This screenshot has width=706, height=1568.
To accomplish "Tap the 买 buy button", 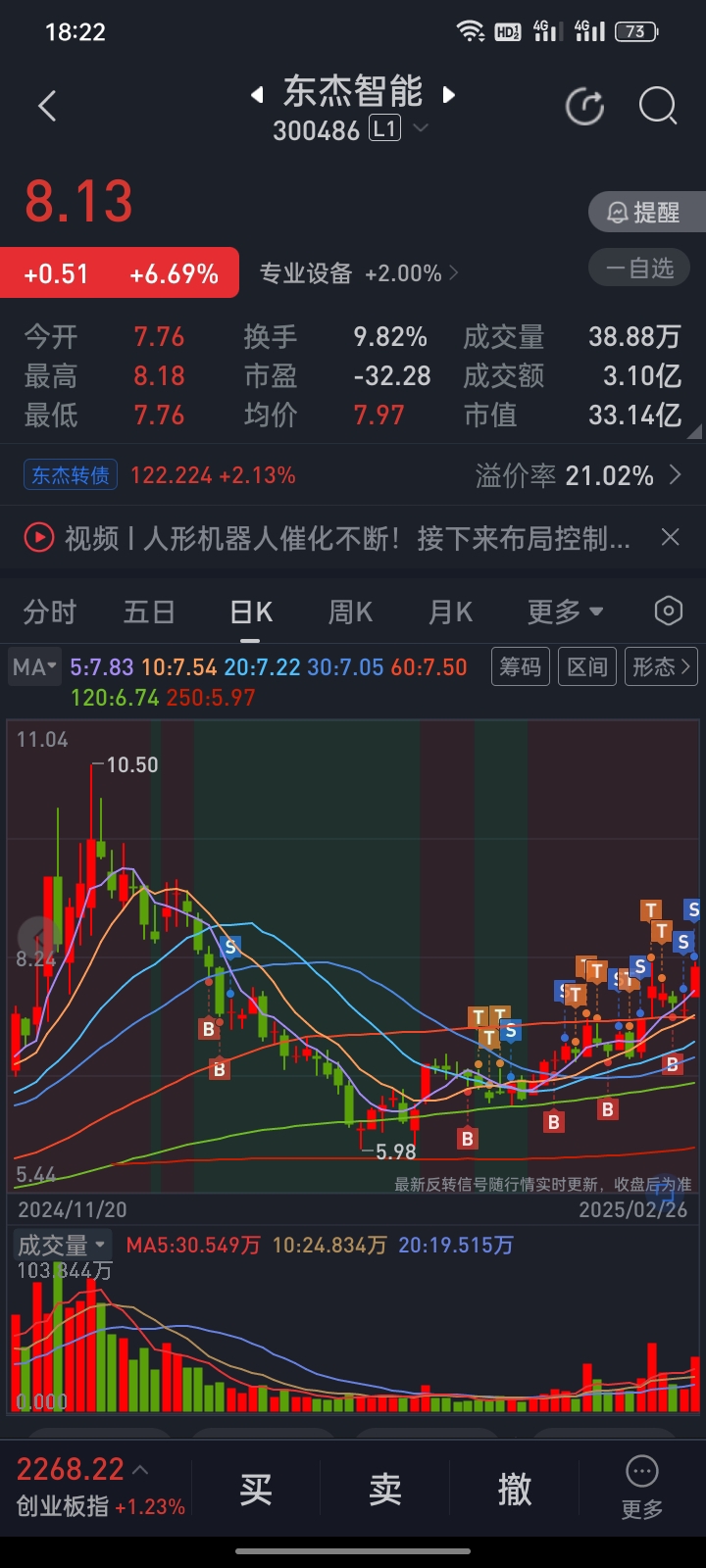I will click(x=256, y=1490).
